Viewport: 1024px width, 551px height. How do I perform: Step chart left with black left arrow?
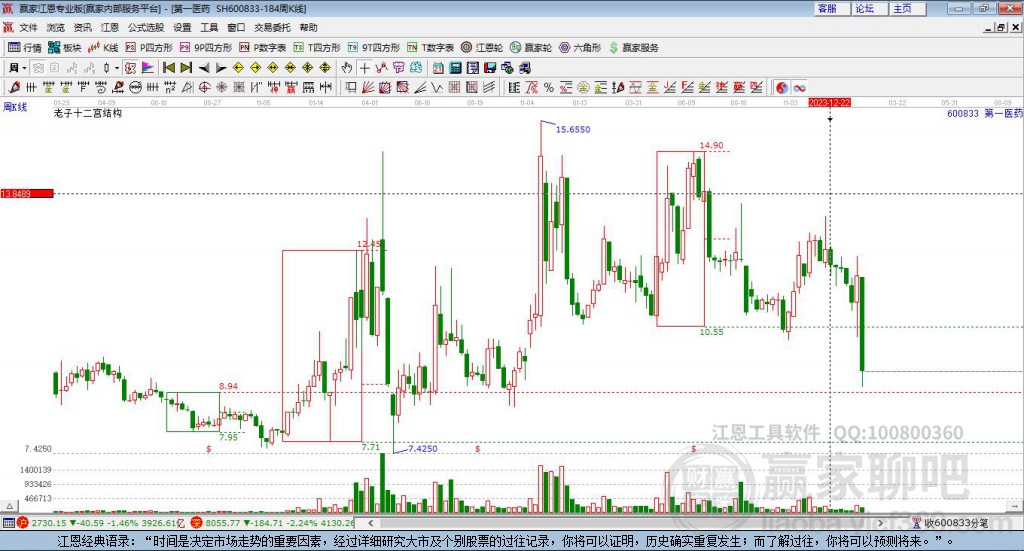pos(204,68)
